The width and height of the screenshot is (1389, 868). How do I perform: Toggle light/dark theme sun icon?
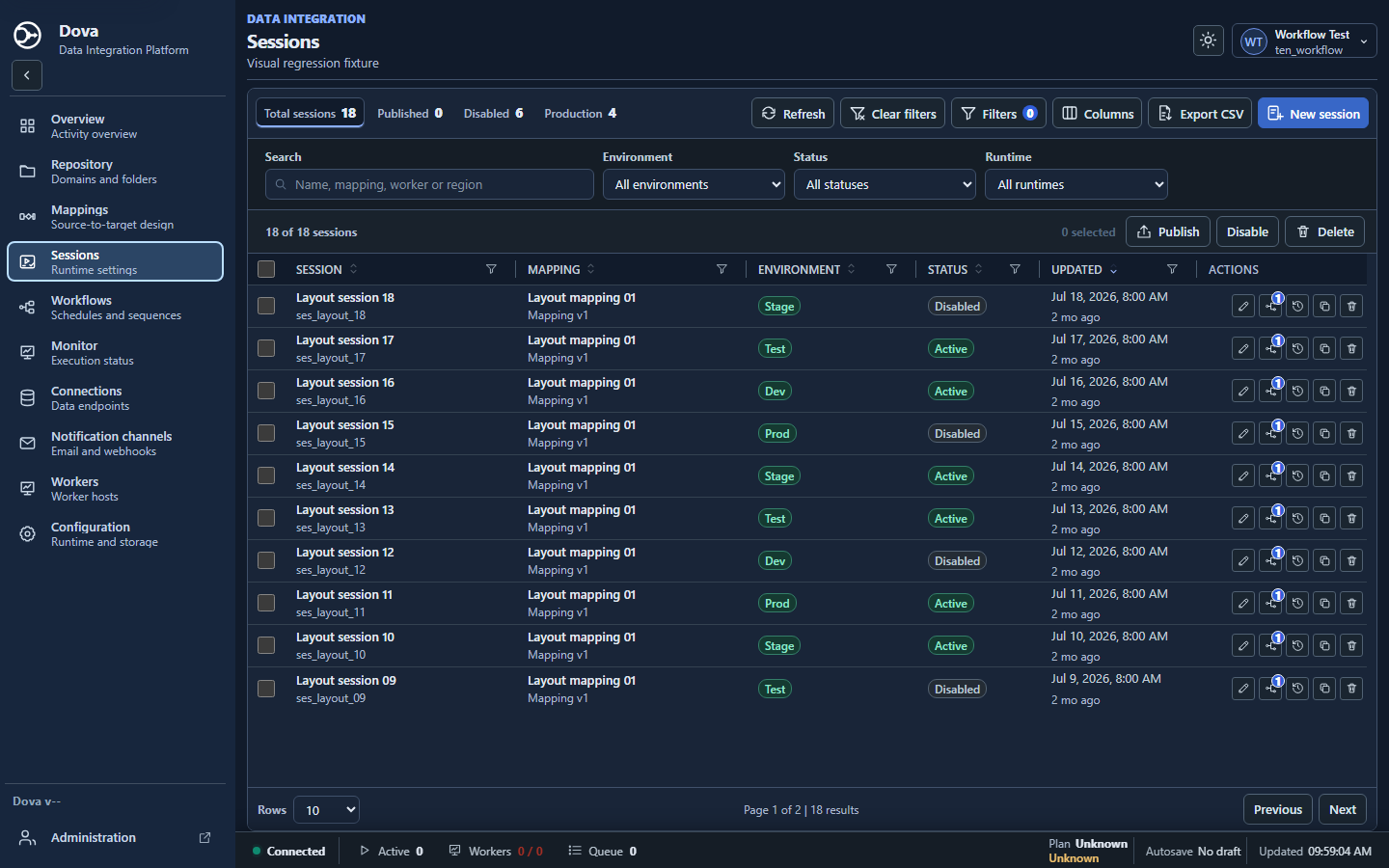[1209, 41]
